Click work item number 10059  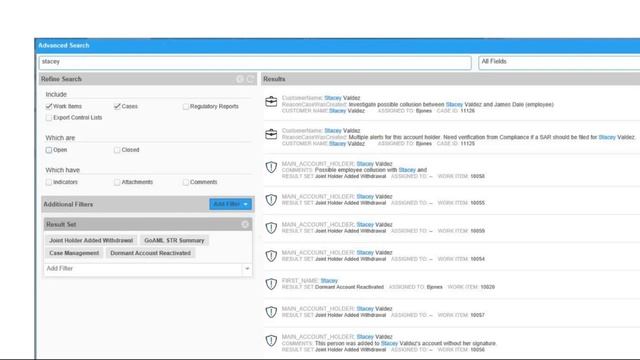click(x=478, y=231)
